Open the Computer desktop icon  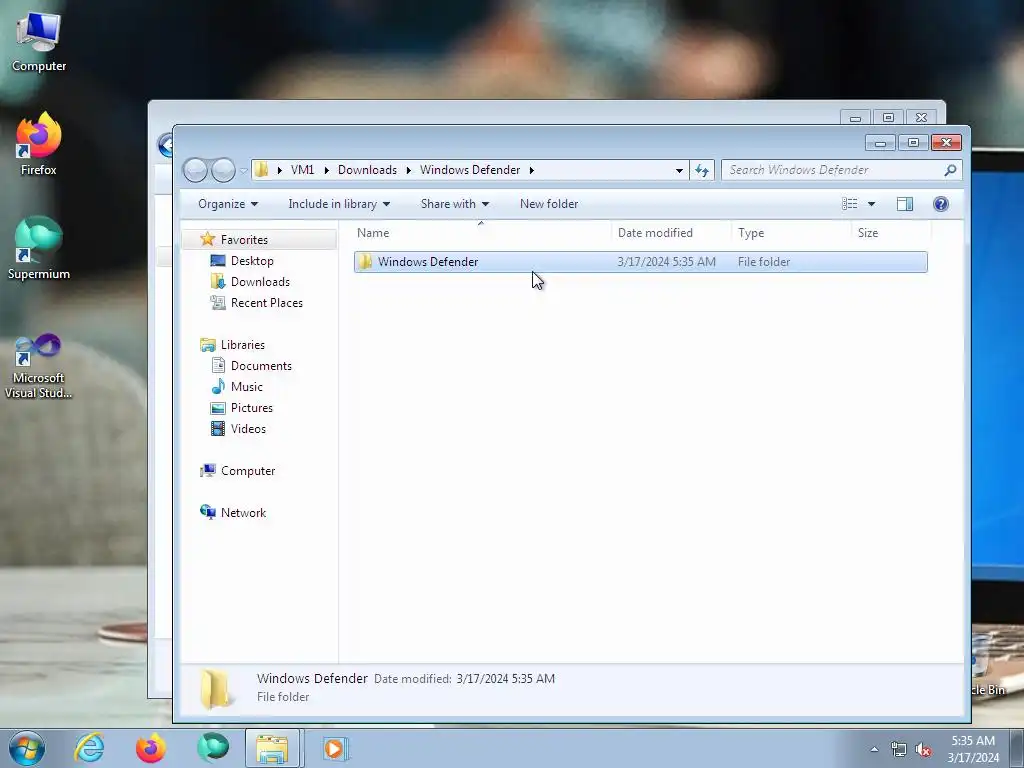(39, 42)
